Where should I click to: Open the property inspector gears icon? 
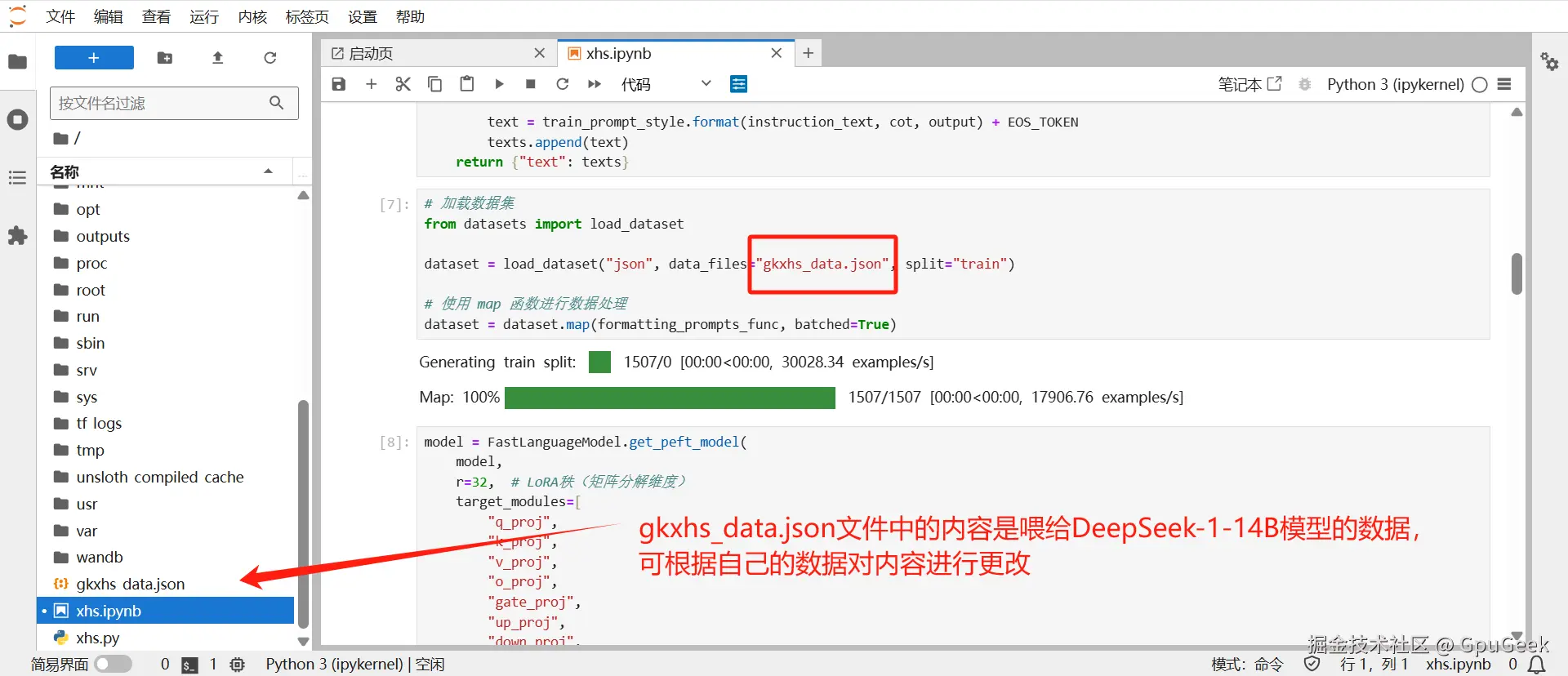(x=1549, y=61)
